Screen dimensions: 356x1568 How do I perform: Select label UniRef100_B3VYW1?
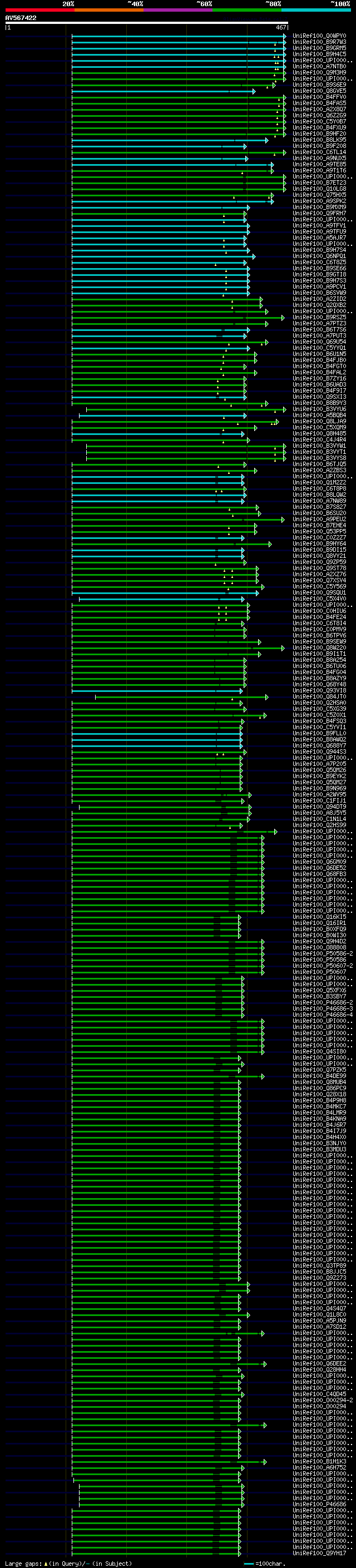tap(319, 446)
